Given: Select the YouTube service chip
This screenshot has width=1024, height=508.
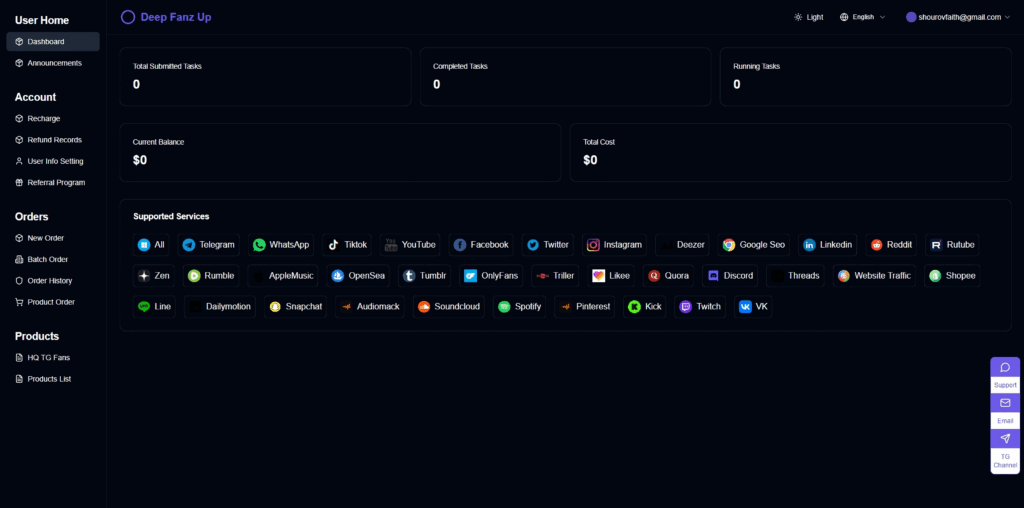Looking at the screenshot, I should tap(410, 245).
